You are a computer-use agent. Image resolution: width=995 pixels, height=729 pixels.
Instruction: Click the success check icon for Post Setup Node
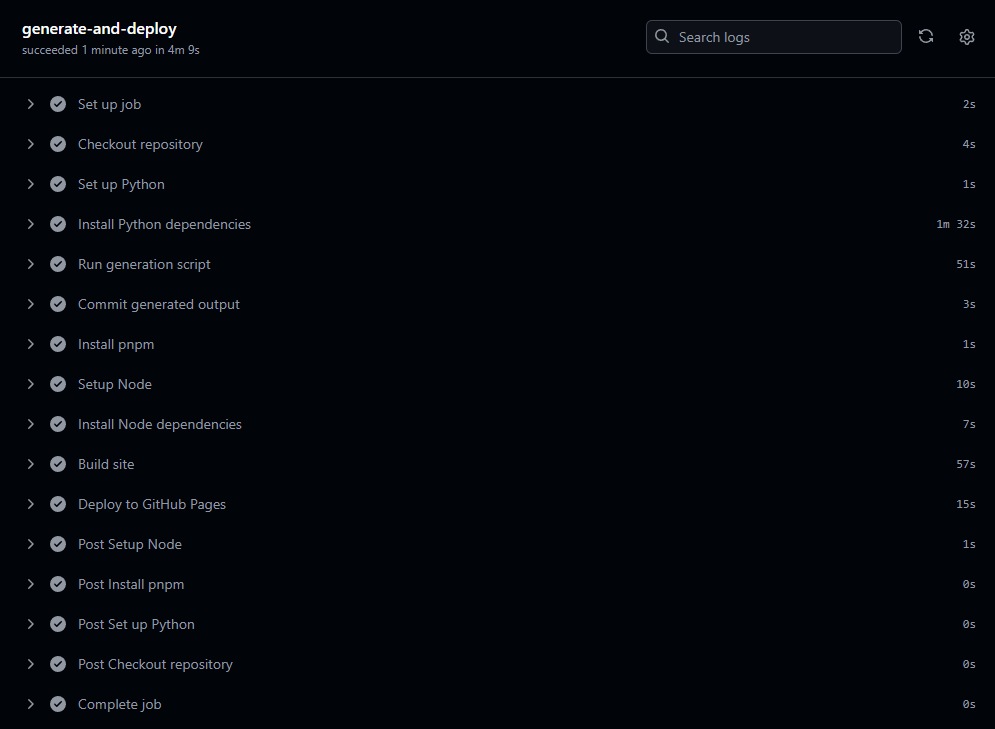pos(58,544)
